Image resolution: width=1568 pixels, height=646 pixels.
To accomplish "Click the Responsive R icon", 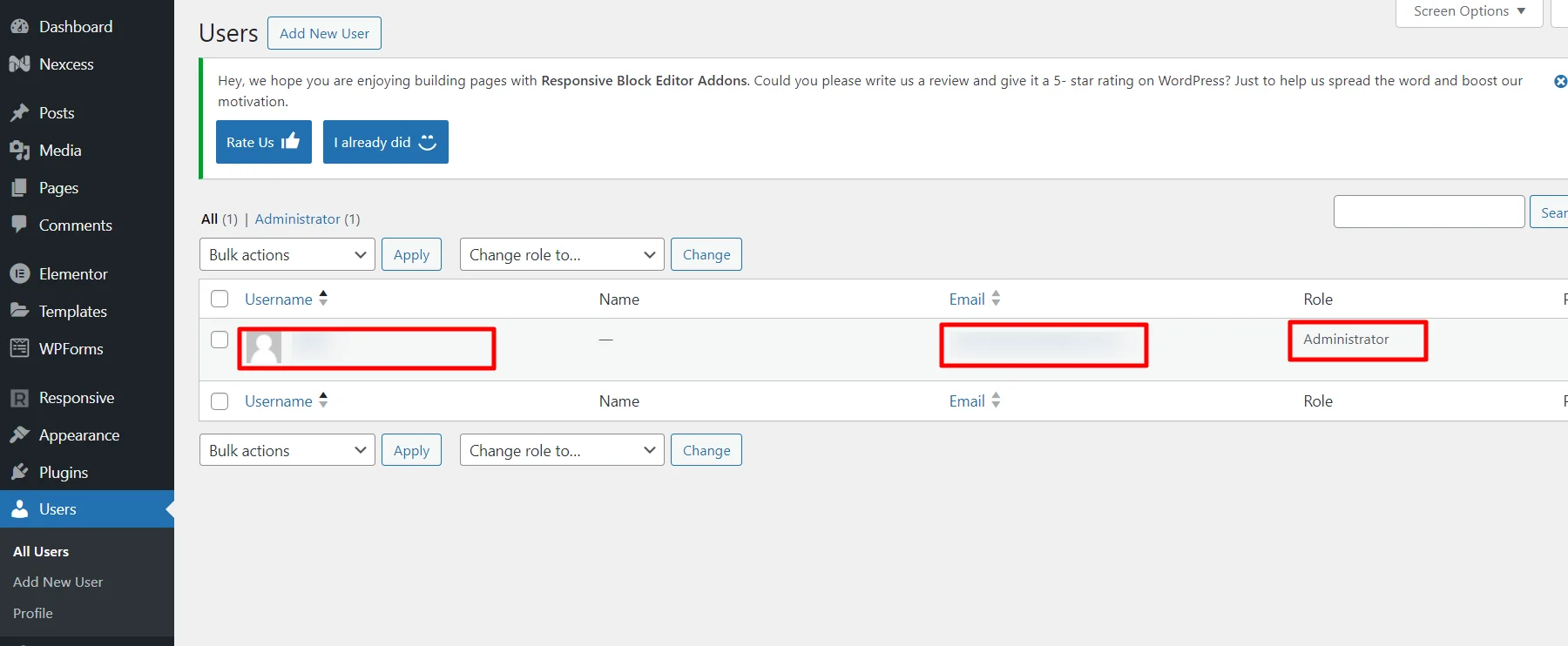I will 19,398.
